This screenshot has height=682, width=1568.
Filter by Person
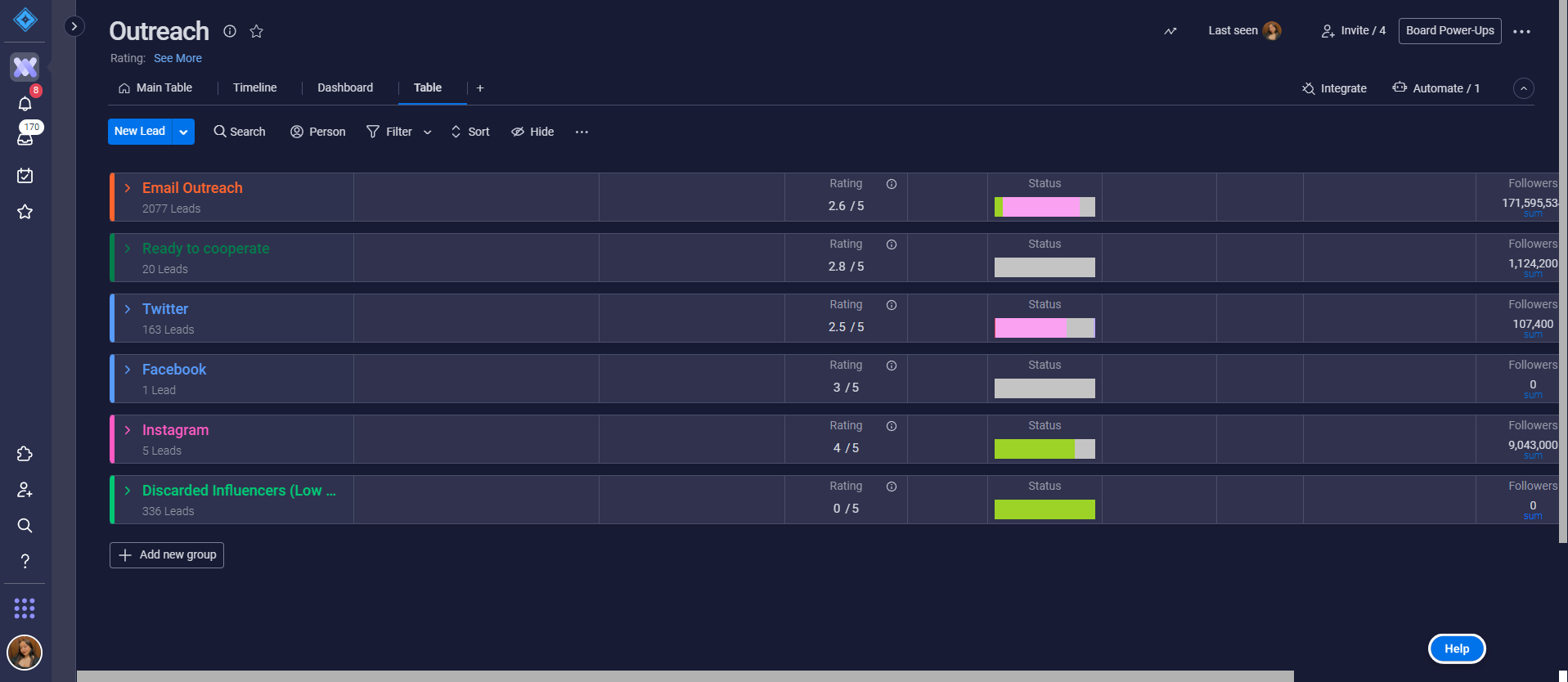coord(318,132)
